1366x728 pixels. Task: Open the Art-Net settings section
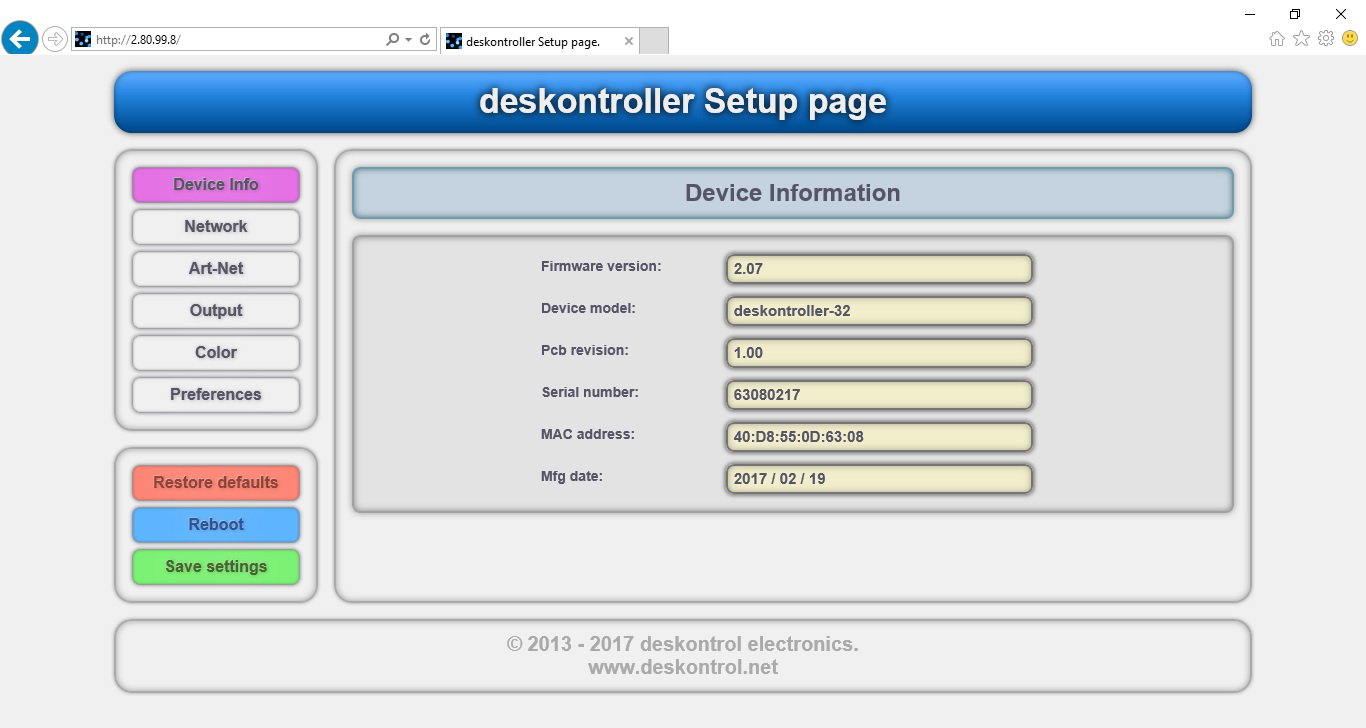216,269
